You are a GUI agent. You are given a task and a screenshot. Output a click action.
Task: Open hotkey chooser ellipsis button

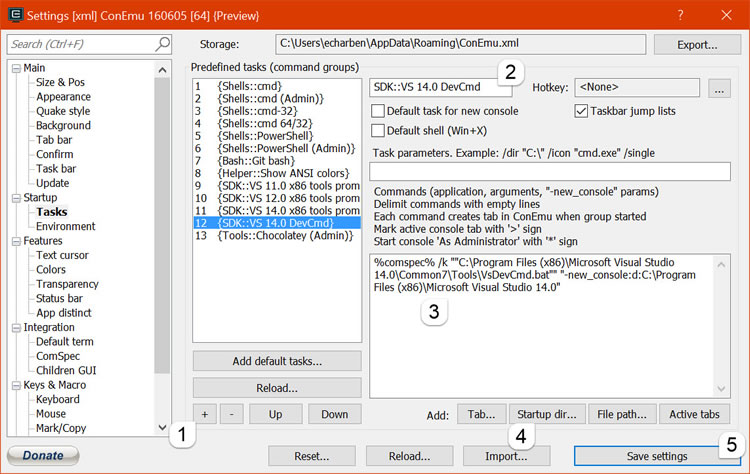[719, 88]
